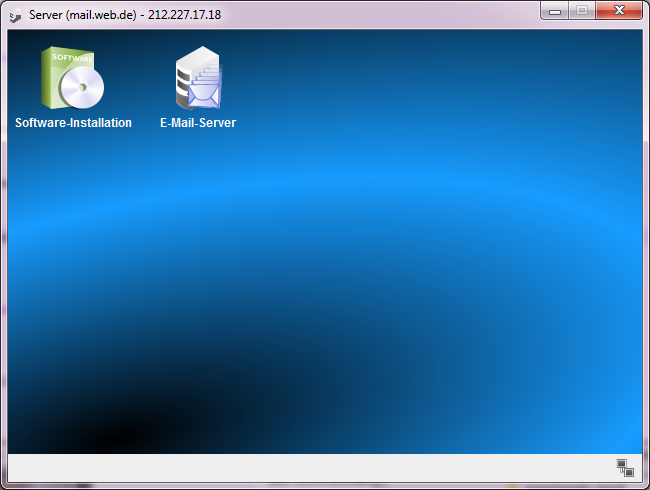Viewport: 650px width, 490px height.
Task: Close the Server (mail.web.de) window
Action: [x=619, y=10]
